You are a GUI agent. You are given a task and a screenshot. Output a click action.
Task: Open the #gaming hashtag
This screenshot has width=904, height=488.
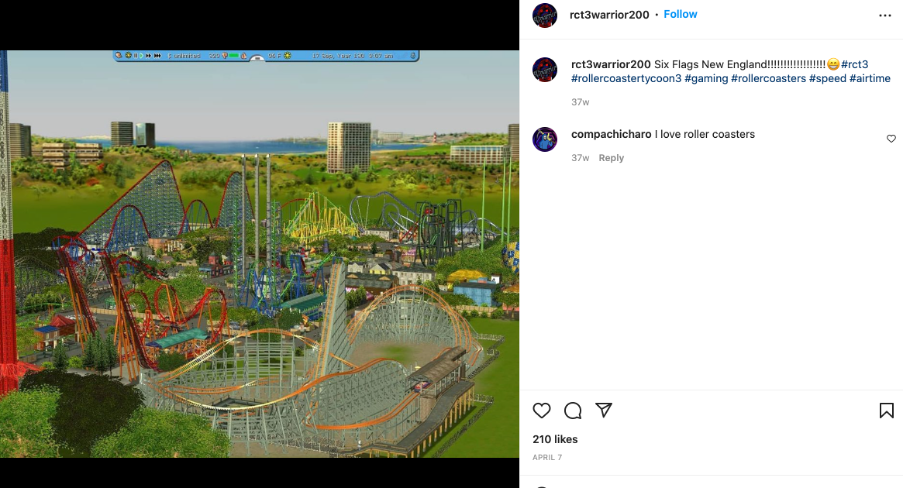tap(706, 78)
